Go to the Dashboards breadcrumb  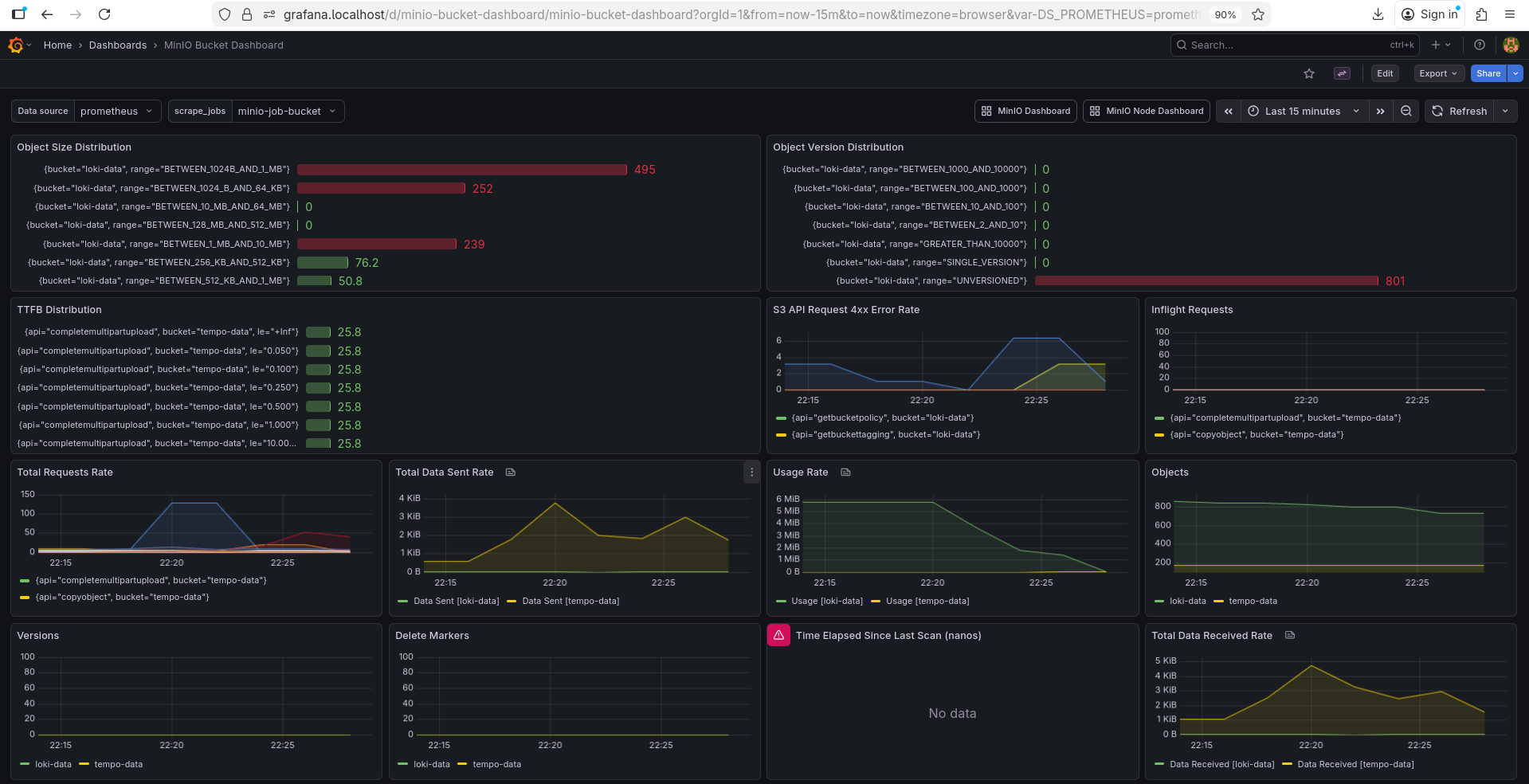[118, 45]
